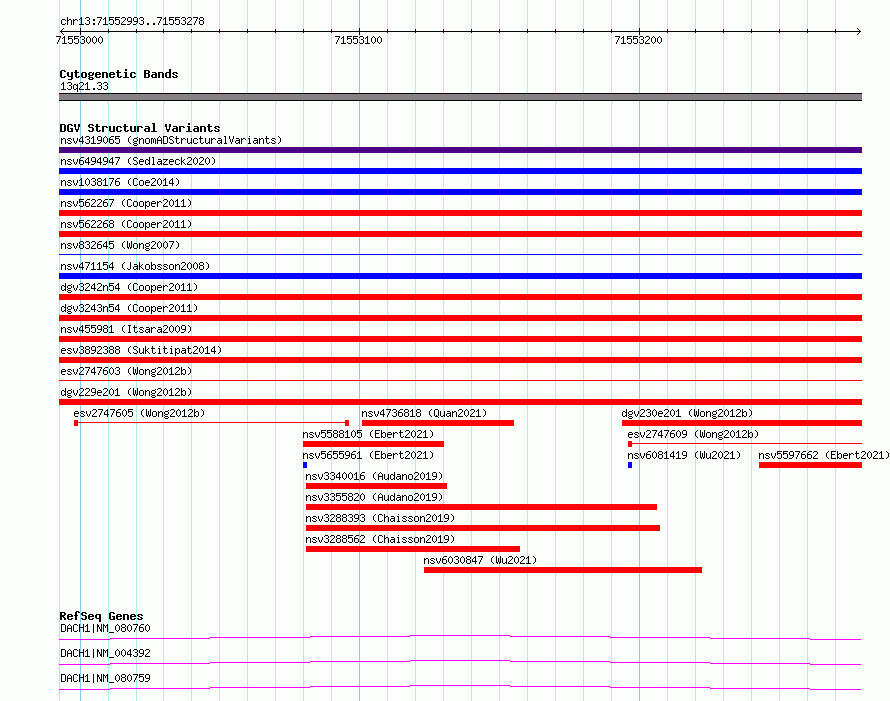This screenshot has width=890, height=701.
Task: Select nsv471154 (Jakobsson2008) variant label
Action: pyautogui.click(x=135, y=266)
